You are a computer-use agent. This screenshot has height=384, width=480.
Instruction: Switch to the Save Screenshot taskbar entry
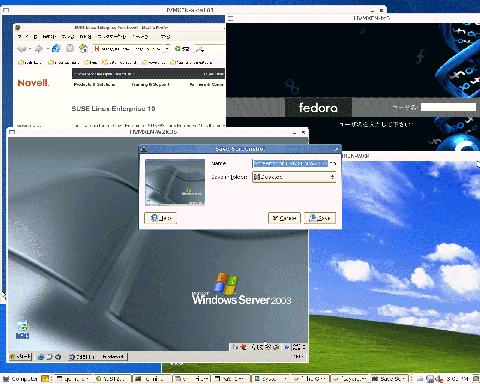pos(390,379)
